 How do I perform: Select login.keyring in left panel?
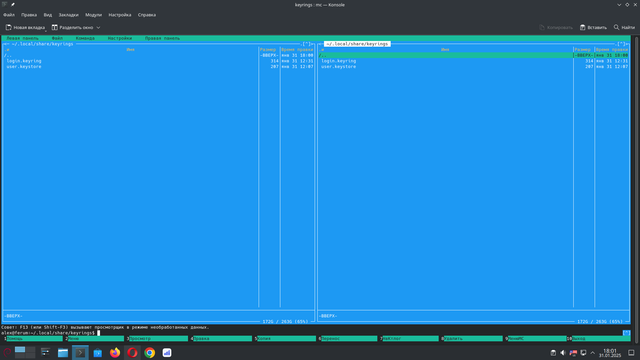[x=24, y=61]
